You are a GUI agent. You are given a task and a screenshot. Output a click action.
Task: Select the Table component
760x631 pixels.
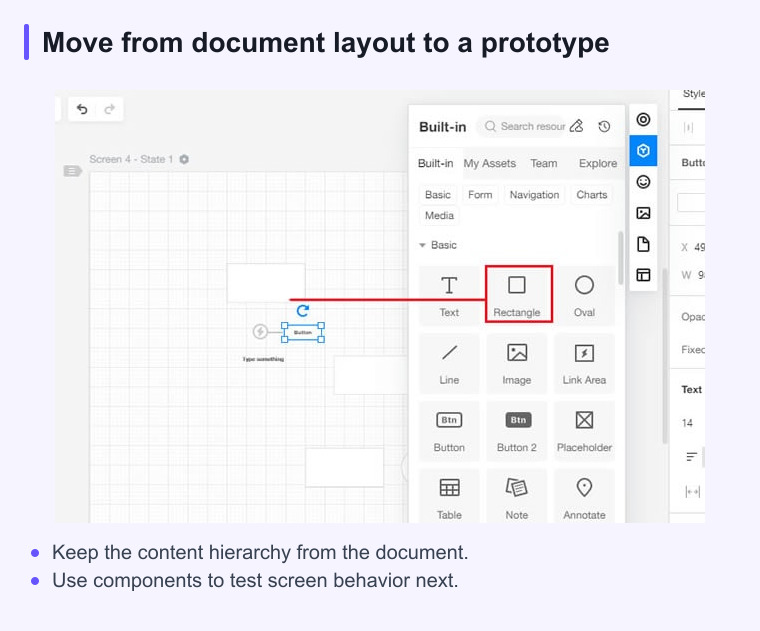449,497
